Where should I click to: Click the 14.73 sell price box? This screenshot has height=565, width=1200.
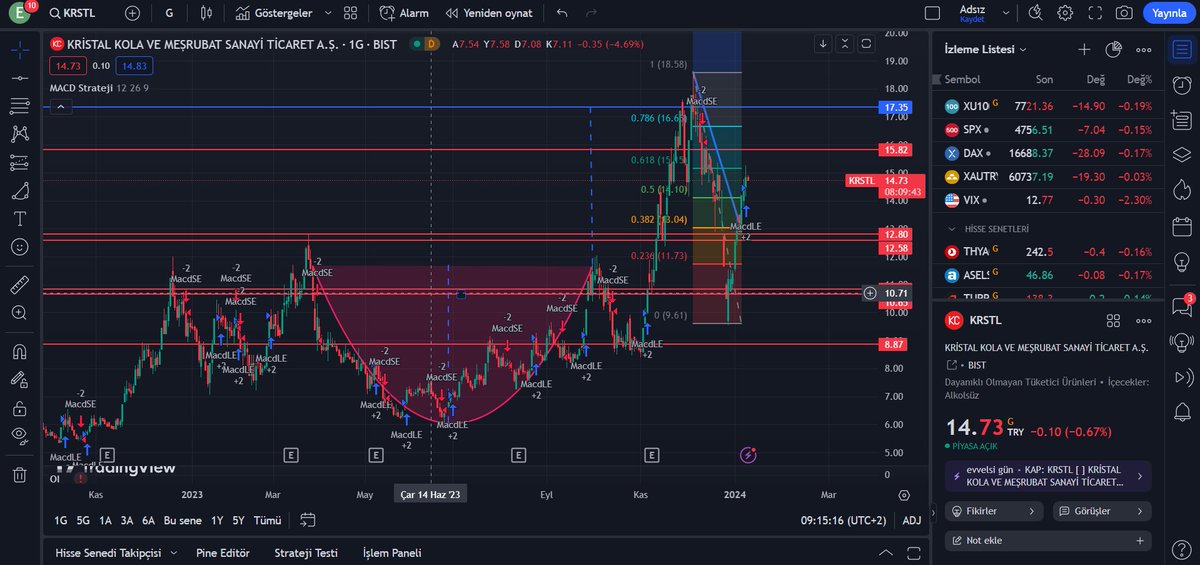[67, 65]
